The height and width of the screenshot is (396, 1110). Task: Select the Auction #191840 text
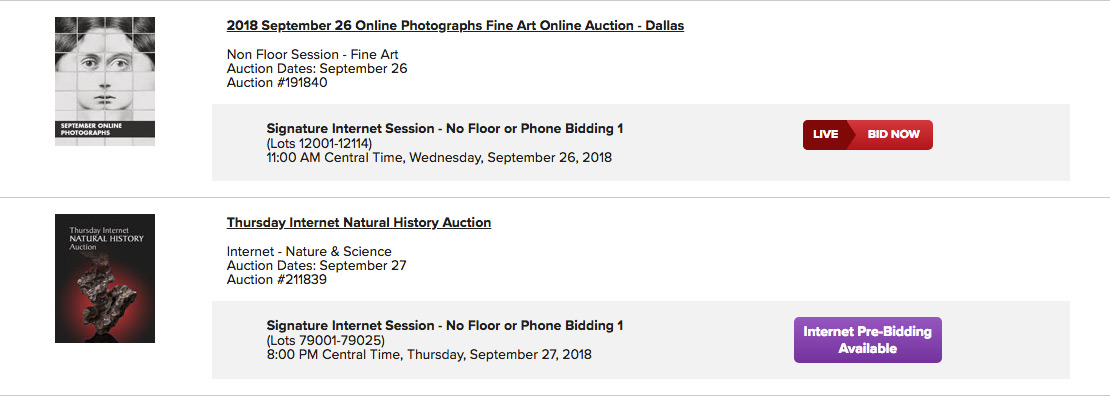pos(277,82)
